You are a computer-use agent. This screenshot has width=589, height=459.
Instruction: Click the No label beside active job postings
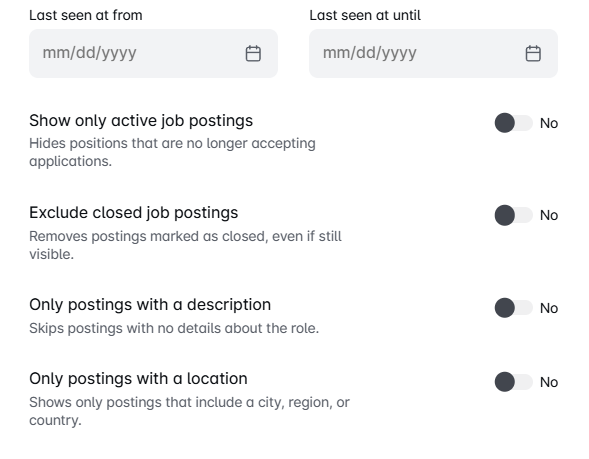(x=549, y=123)
